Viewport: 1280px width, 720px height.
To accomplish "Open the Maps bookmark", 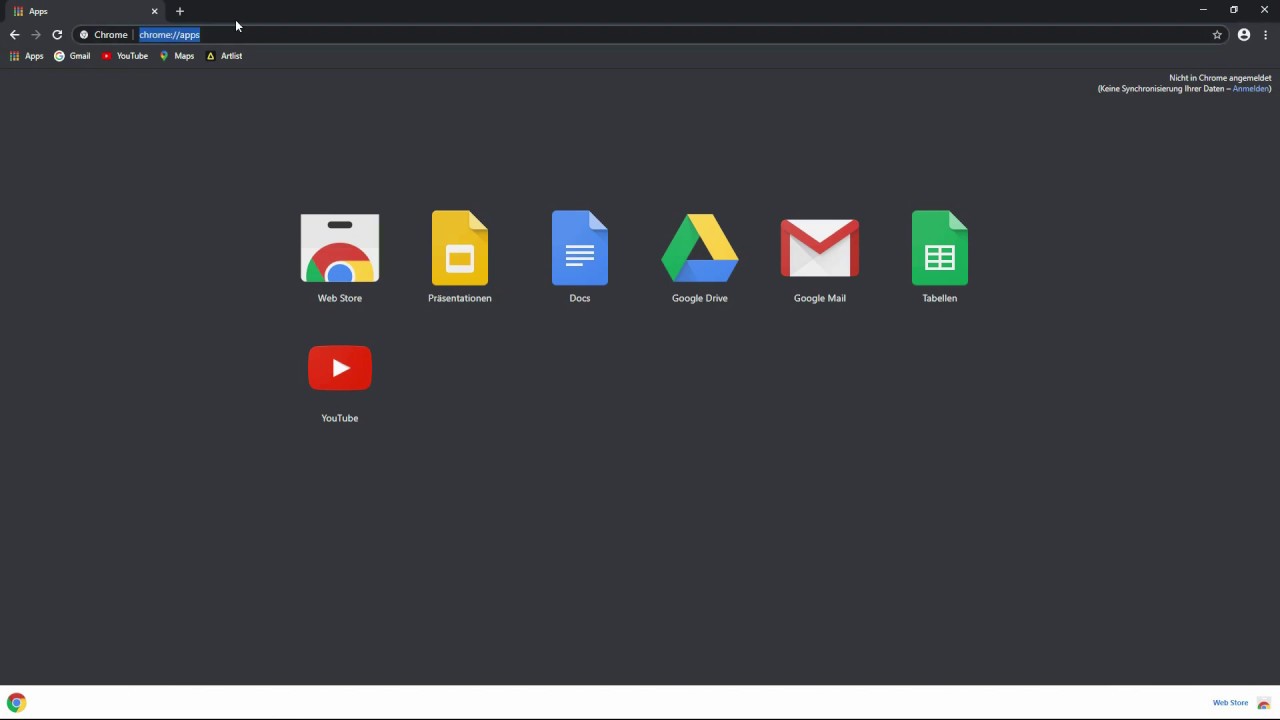I will (x=177, y=56).
